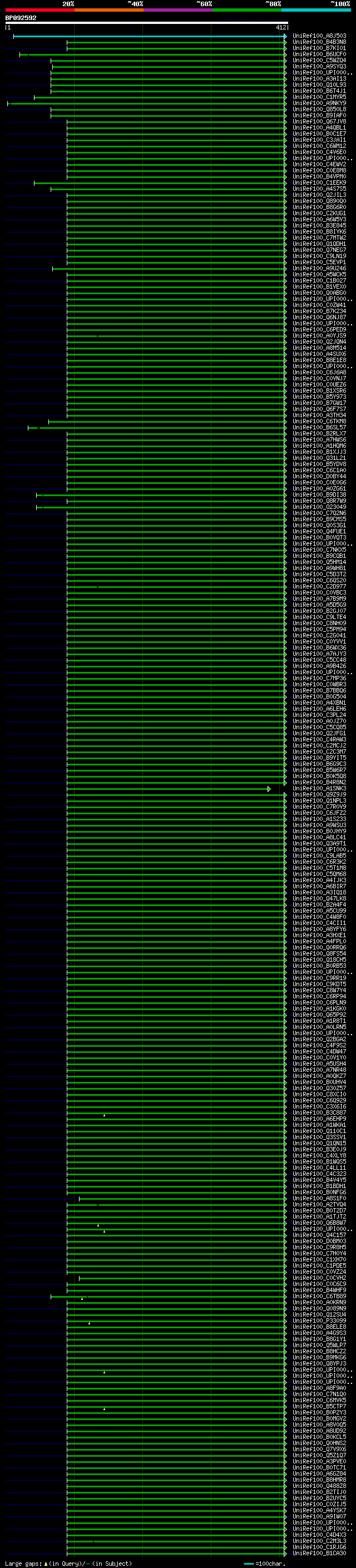
Task: Select hit UniRef100_C5WZQ4
Action: pyautogui.click(x=319, y=60)
